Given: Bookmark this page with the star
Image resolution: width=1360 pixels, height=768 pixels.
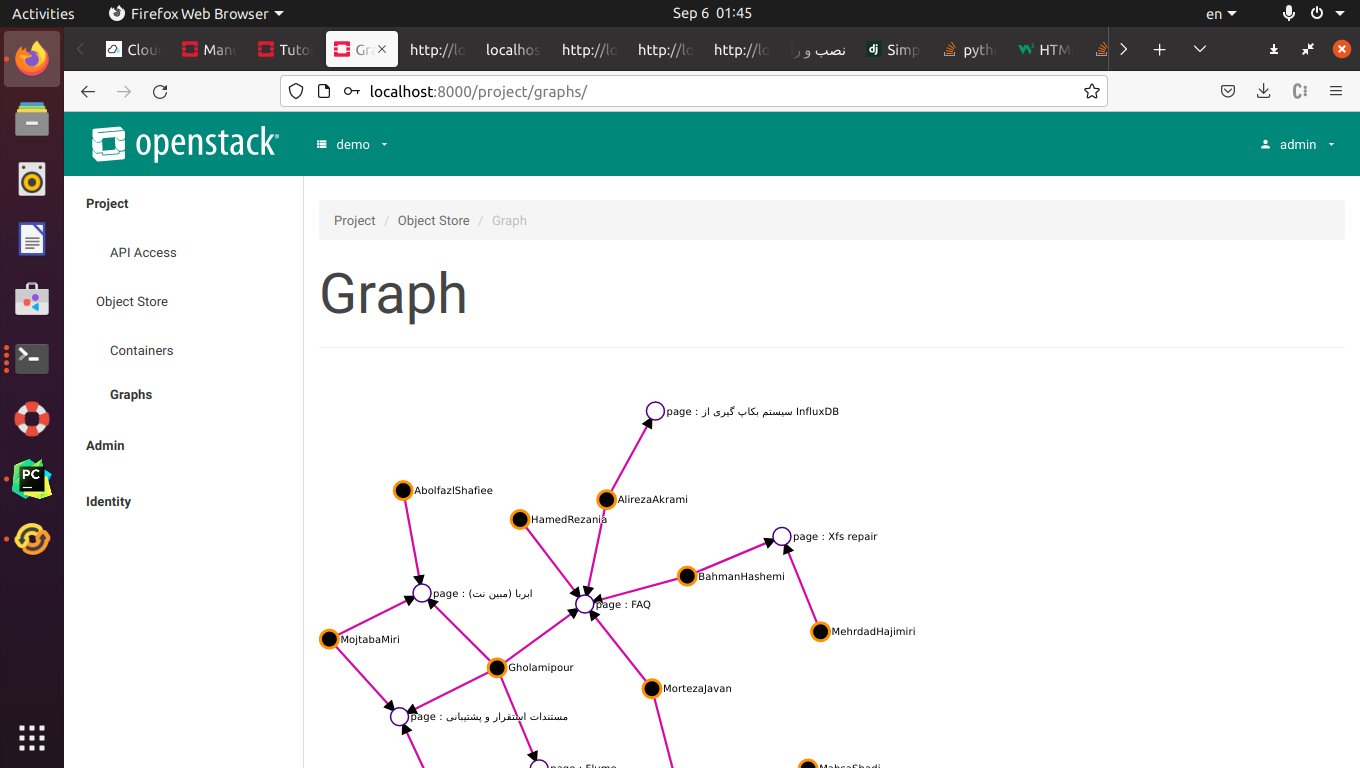Looking at the screenshot, I should point(1092,91).
